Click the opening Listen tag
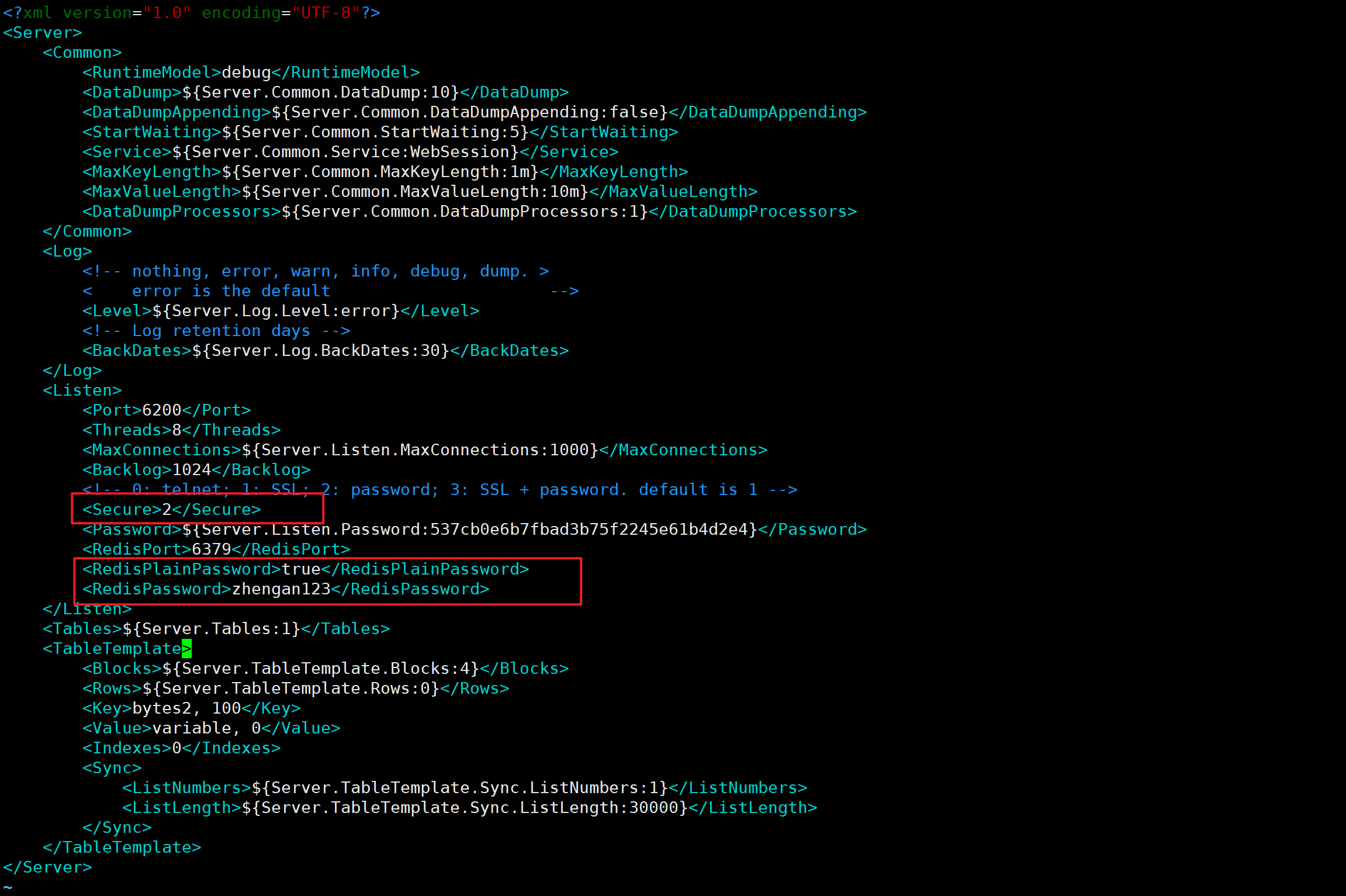The image size is (1346, 896). pyautogui.click(x=82, y=390)
